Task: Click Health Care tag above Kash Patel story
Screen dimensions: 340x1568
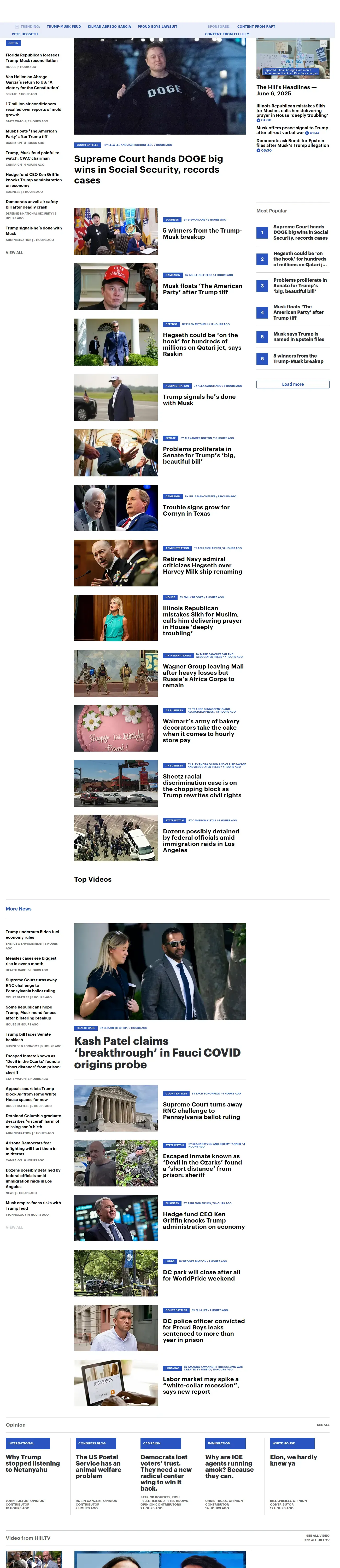Action: (86, 1028)
